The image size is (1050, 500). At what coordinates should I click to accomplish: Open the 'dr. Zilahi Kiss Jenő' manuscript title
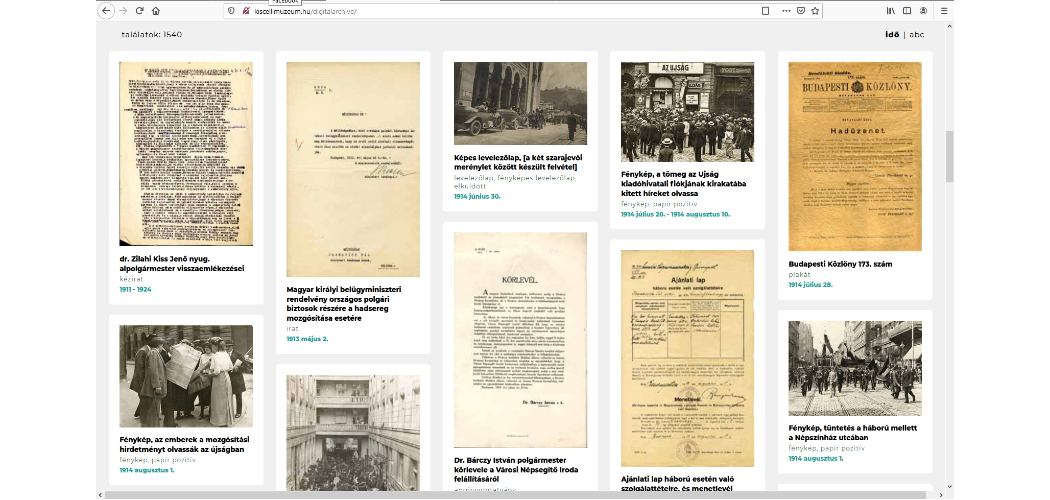pyautogui.click(x=181, y=263)
